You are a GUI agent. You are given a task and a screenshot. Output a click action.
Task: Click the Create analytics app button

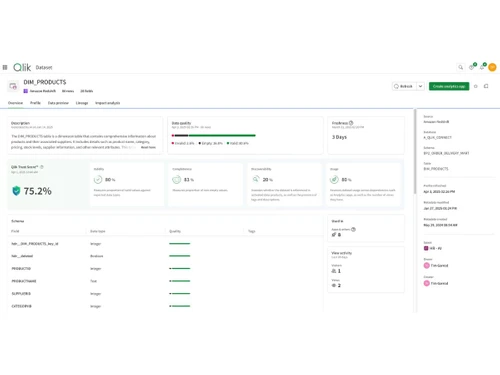[449, 86]
